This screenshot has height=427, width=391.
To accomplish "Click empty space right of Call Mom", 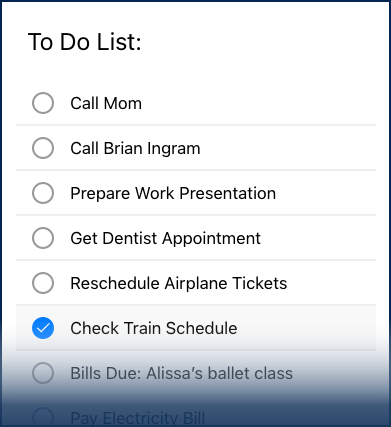I will click(x=259, y=103).
